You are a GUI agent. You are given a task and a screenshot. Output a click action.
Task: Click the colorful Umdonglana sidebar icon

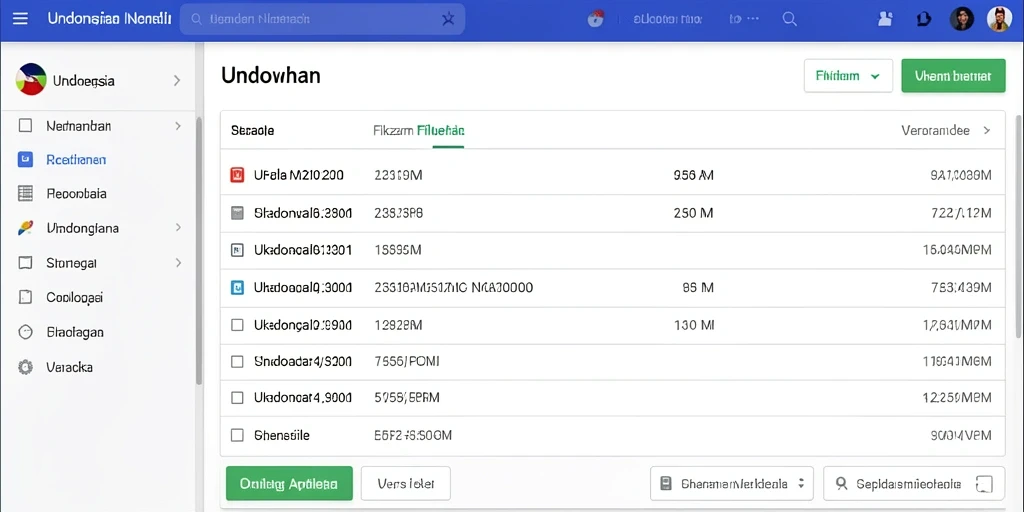point(25,228)
